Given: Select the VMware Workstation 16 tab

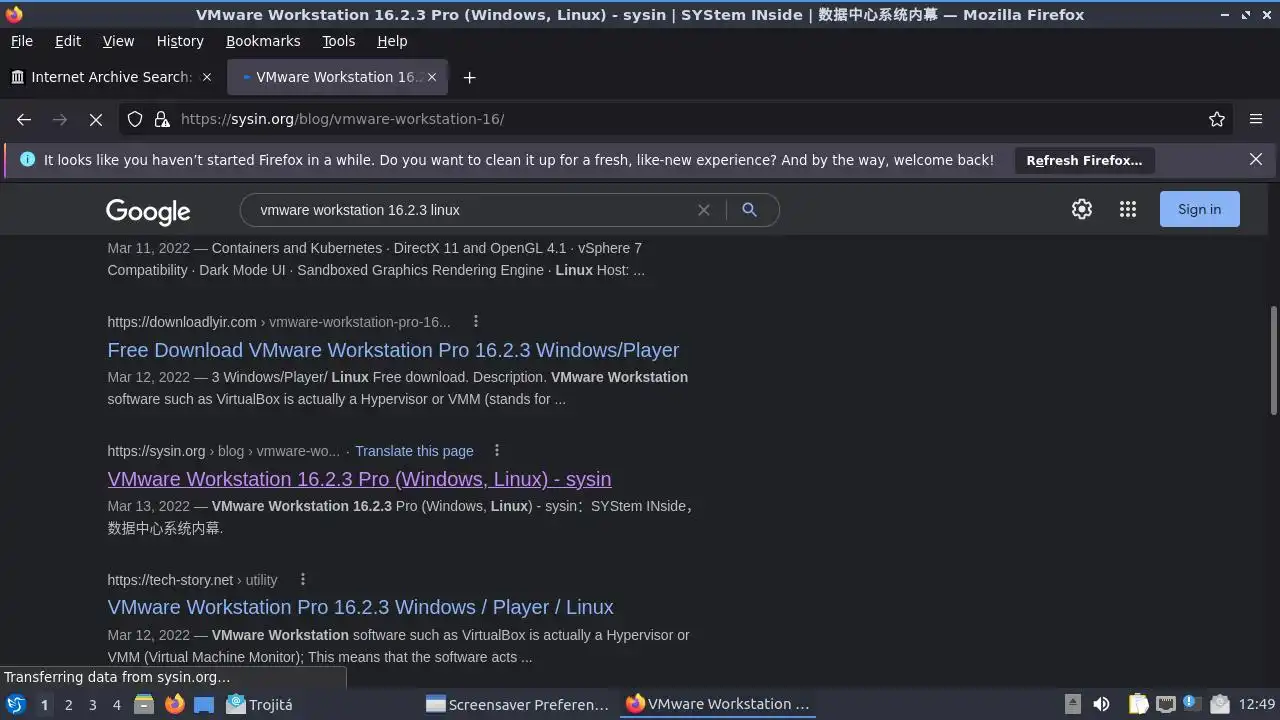Looking at the screenshot, I should pyautogui.click(x=337, y=77).
